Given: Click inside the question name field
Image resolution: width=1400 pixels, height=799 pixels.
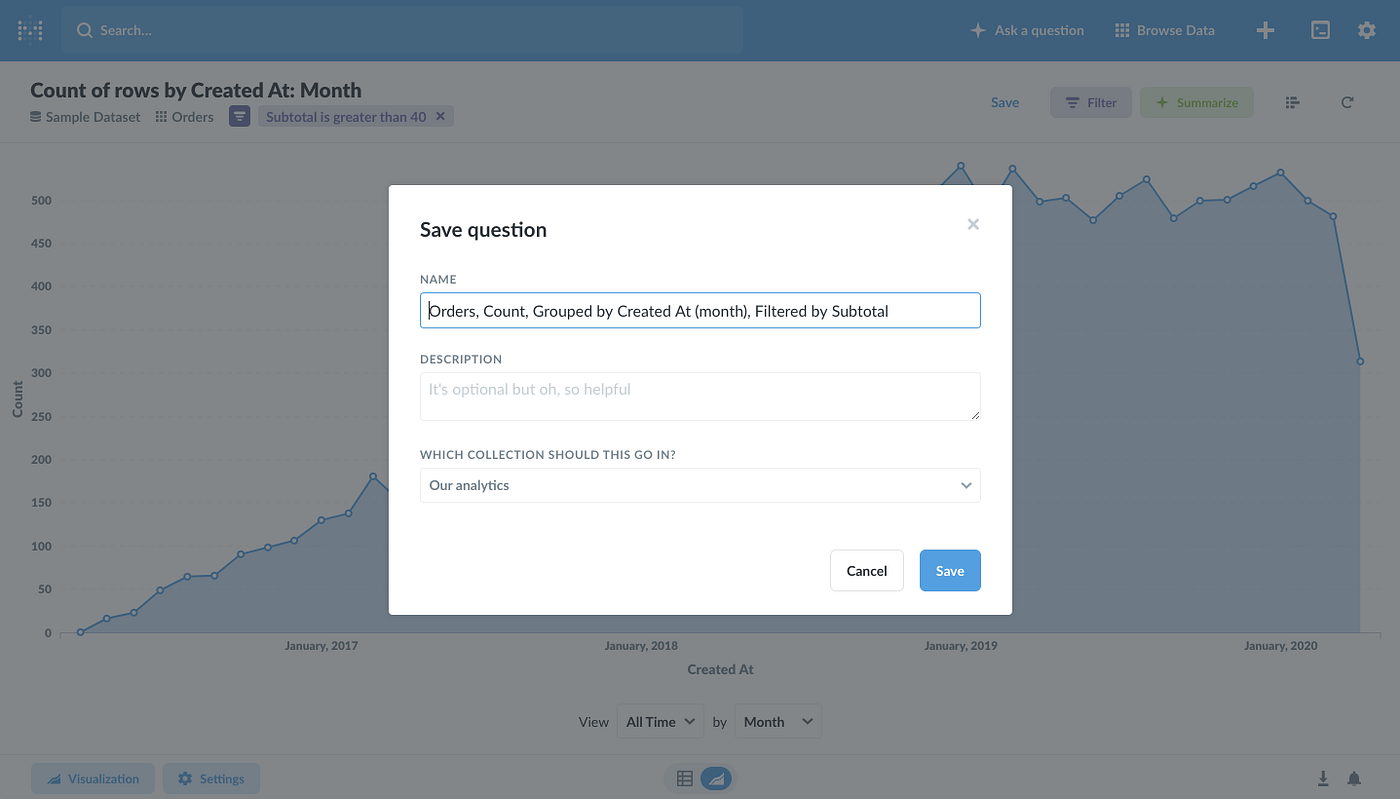Looking at the screenshot, I should coord(699,310).
